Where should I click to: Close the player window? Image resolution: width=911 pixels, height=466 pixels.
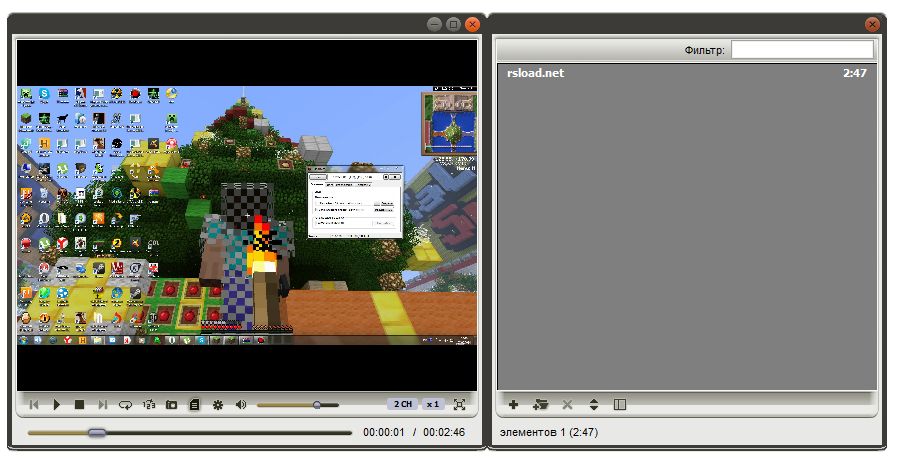pyautogui.click(x=473, y=24)
